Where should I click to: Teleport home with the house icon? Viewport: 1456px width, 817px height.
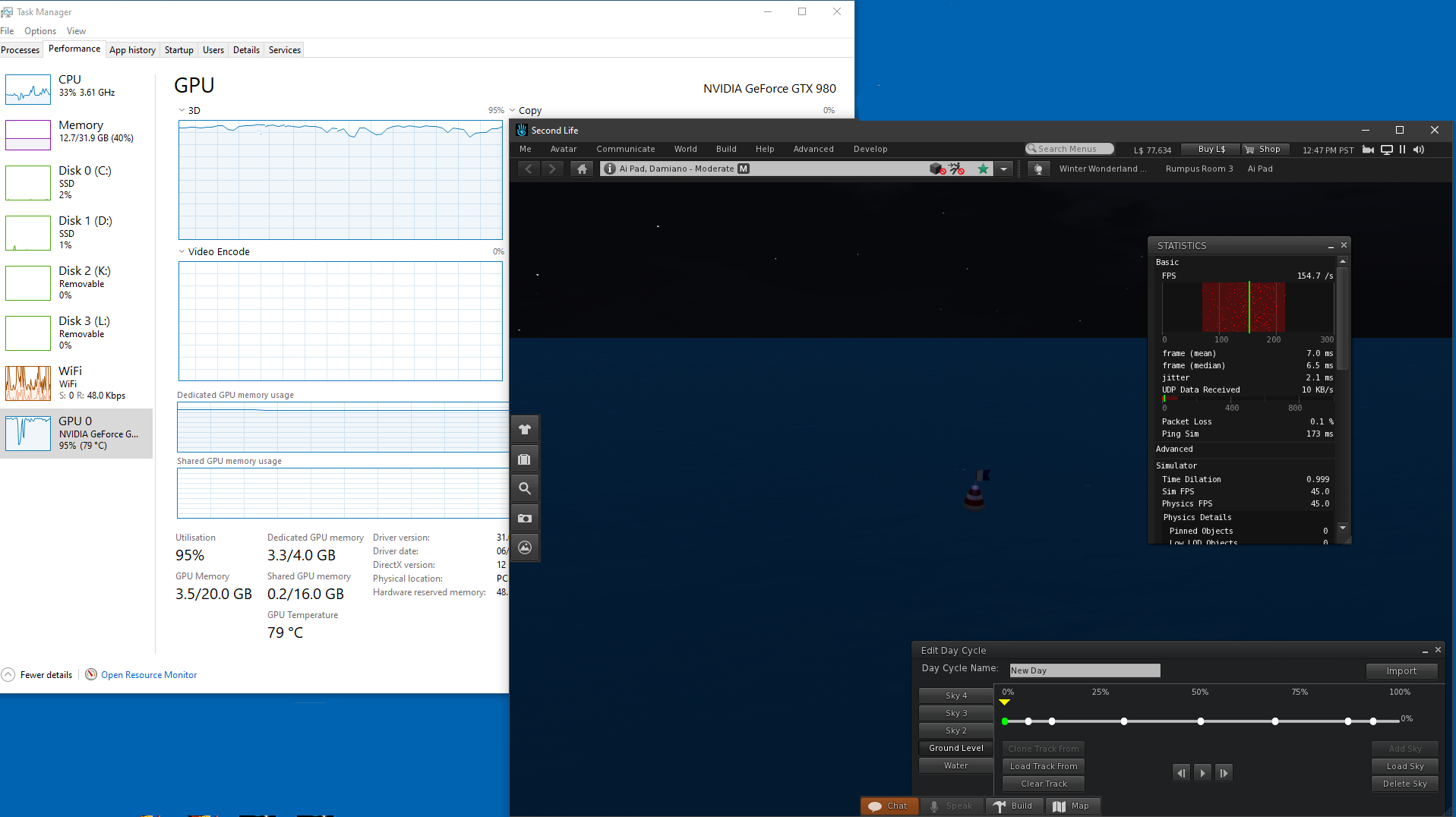click(582, 169)
